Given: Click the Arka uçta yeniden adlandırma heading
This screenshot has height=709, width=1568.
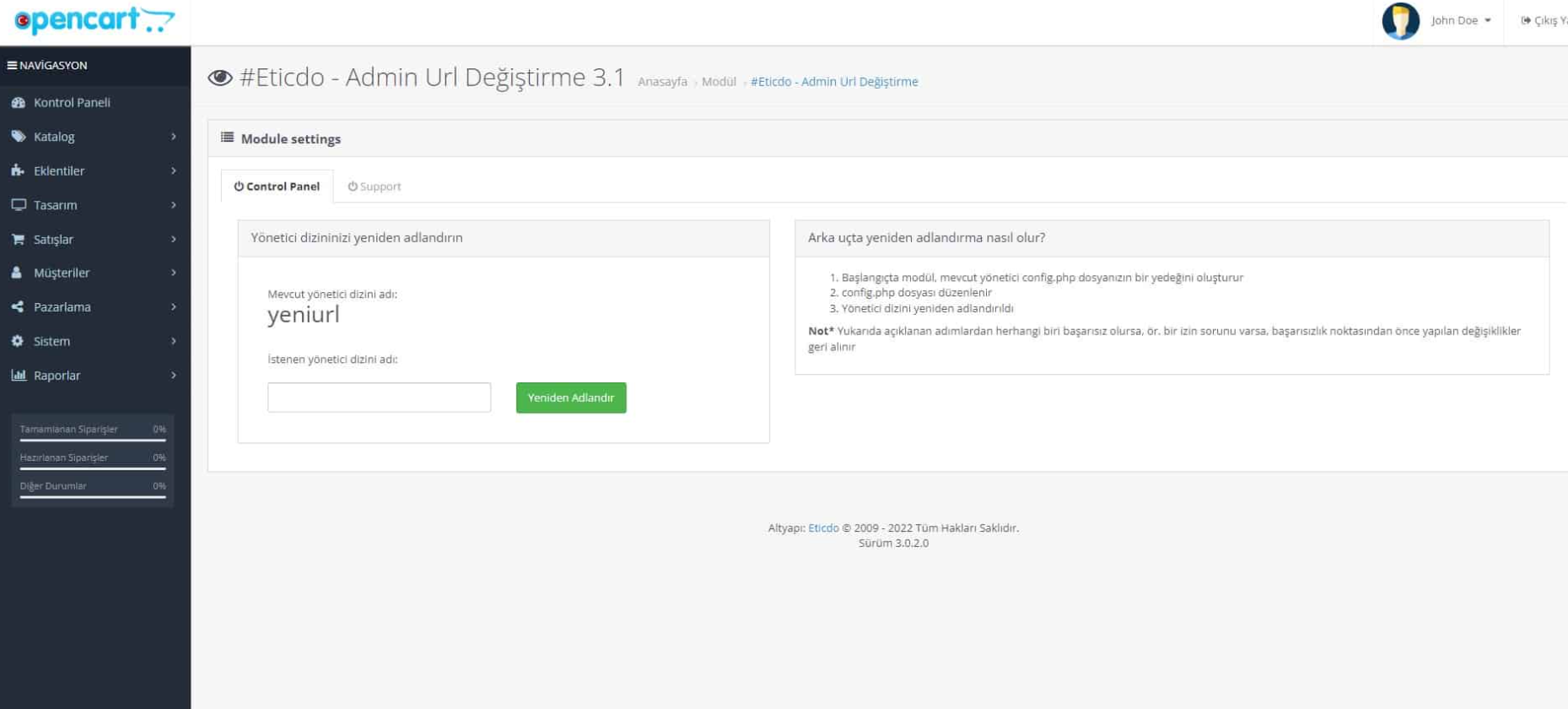Looking at the screenshot, I should (926, 238).
